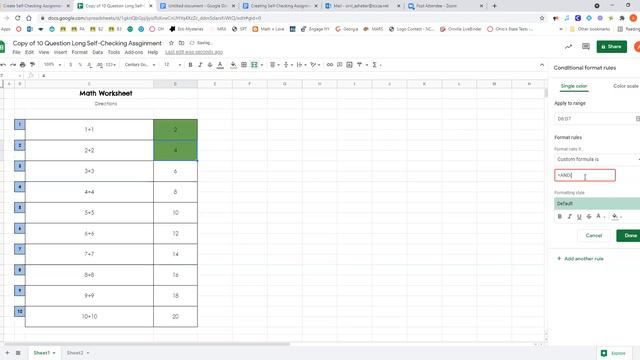Viewport: 640px width, 360px height.
Task: Click the Functions sigma icon
Action: pyautogui.click(x=374, y=65)
